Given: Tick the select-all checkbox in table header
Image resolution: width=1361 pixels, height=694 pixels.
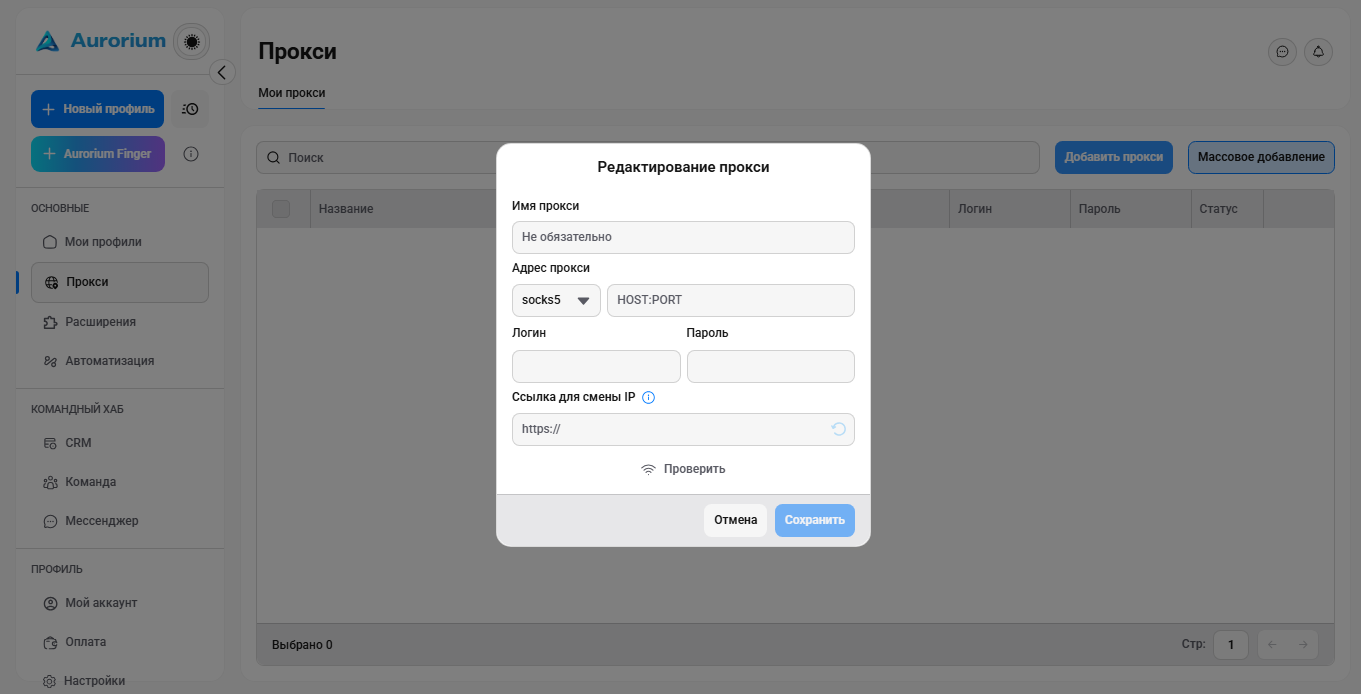Looking at the screenshot, I should coord(281,209).
